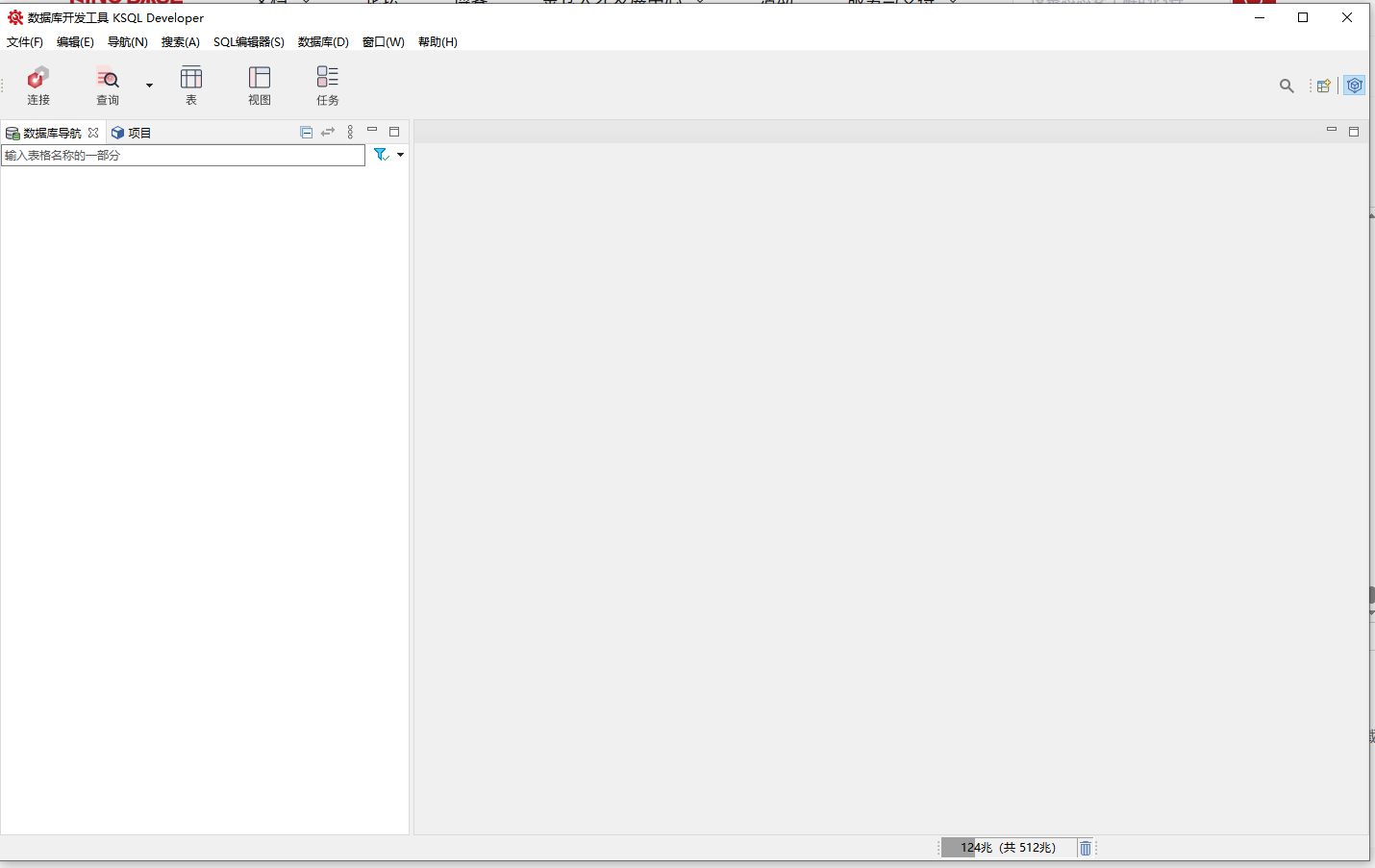Image resolution: width=1375 pixels, height=868 pixels.
Task: Toggle the navigator filter funnel icon
Action: click(x=381, y=155)
